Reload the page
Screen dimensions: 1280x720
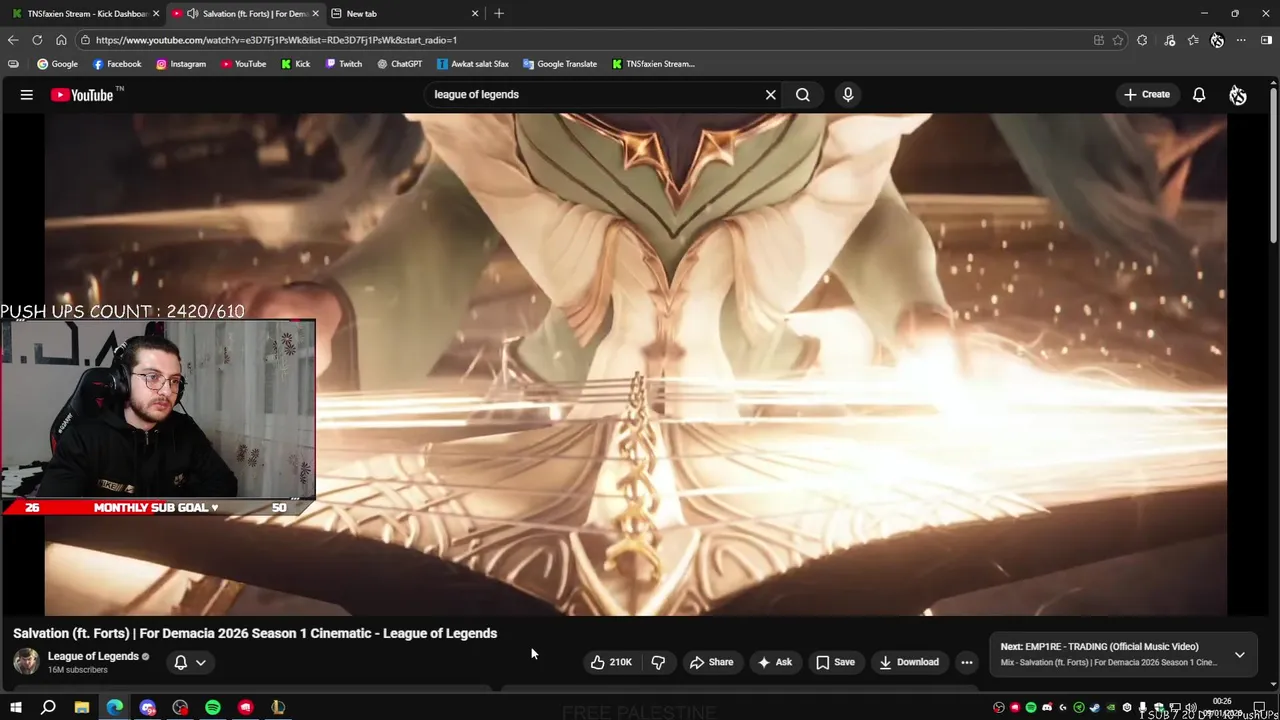click(37, 40)
